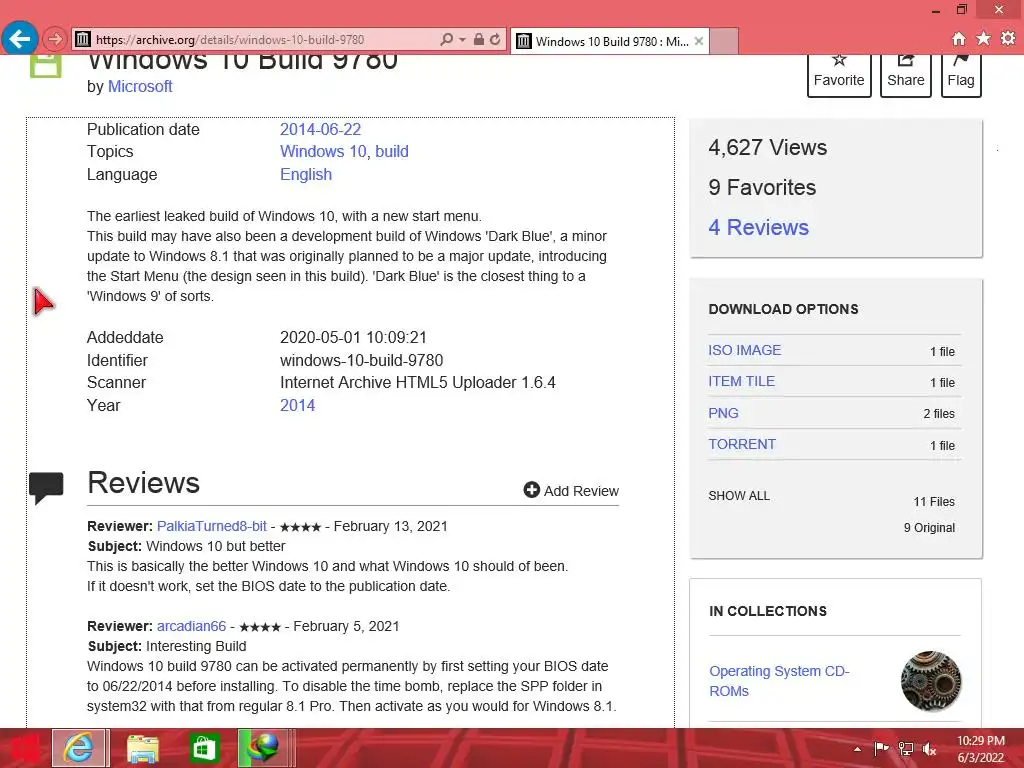Viewport: 1024px width, 768px height.
Task: Select the Windows 10 Build 9780 tab
Action: [x=610, y=41]
